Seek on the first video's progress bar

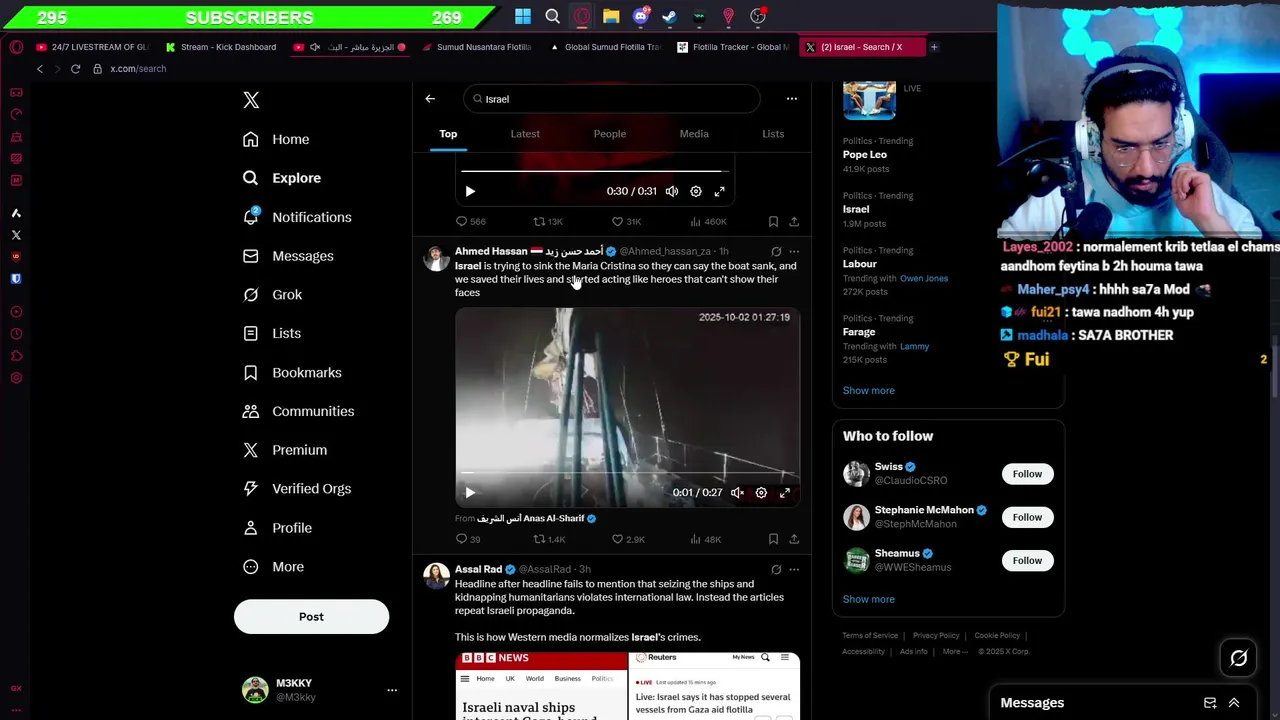click(594, 172)
